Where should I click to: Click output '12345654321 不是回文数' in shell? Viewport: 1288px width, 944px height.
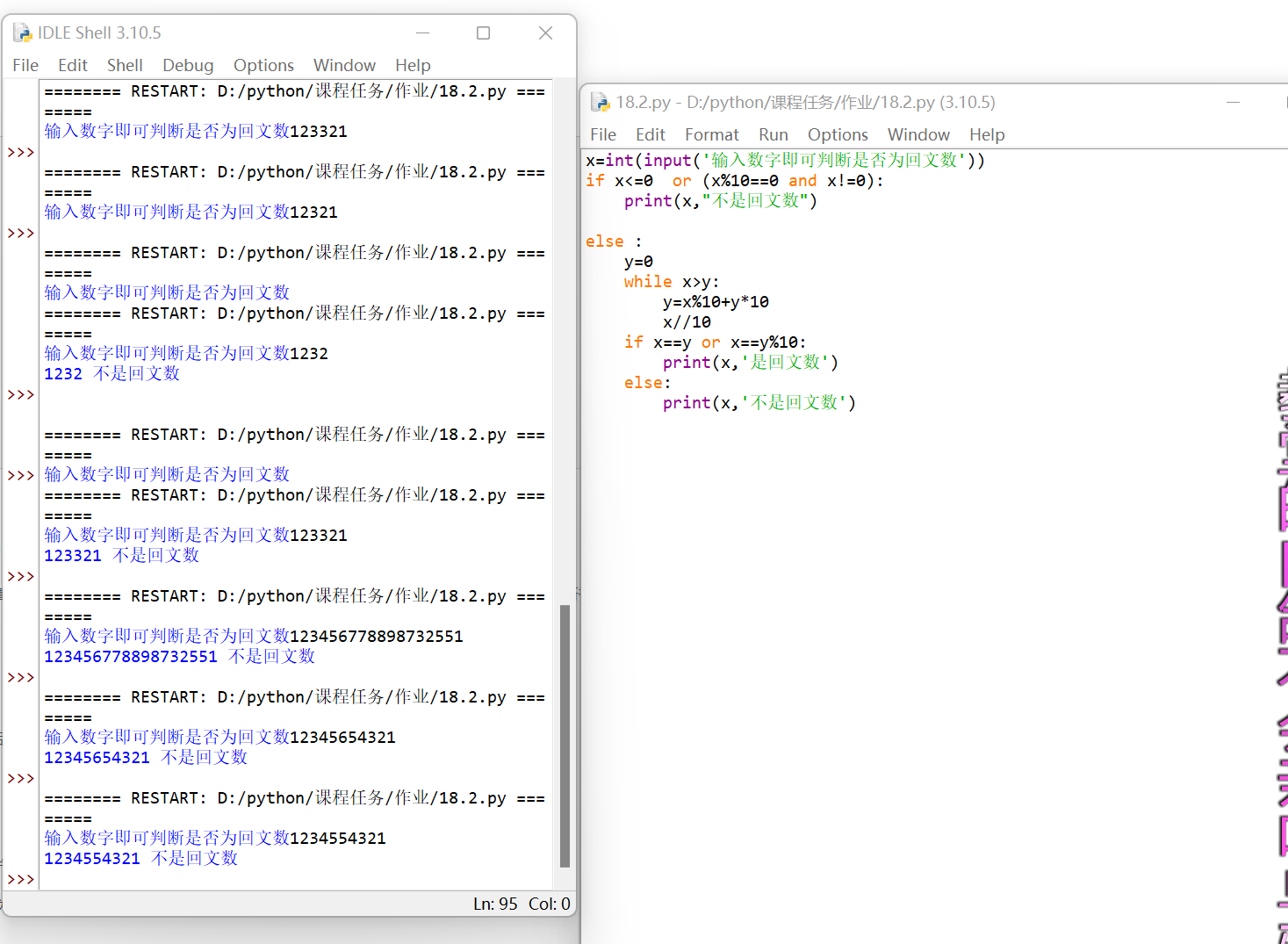146,757
